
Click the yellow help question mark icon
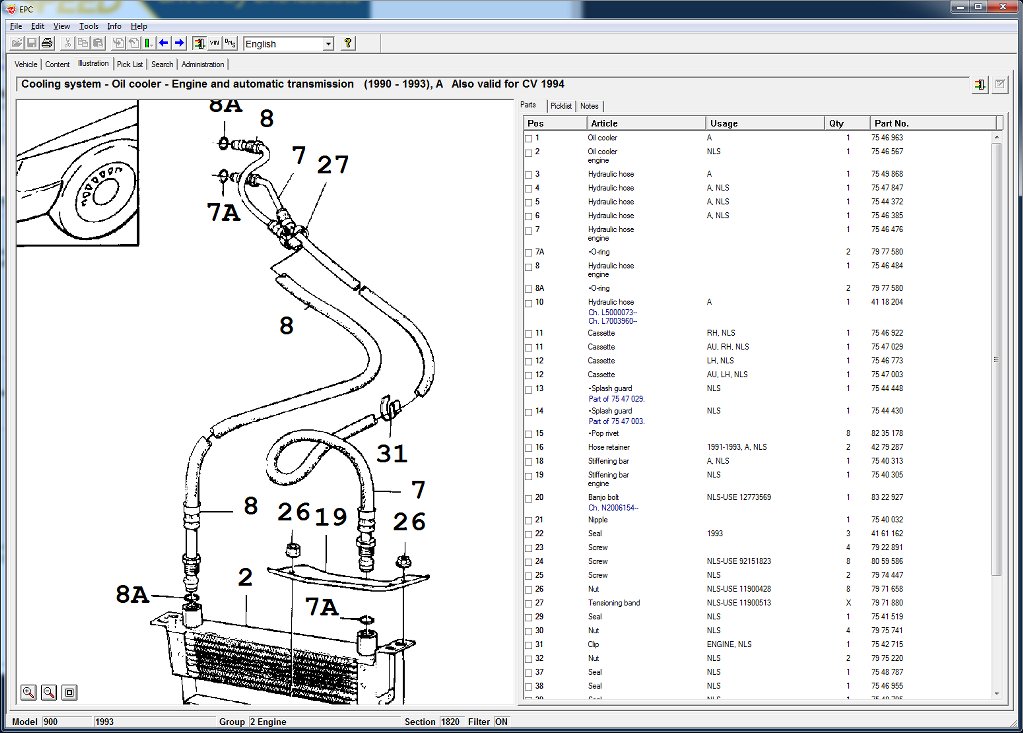(x=347, y=43)
